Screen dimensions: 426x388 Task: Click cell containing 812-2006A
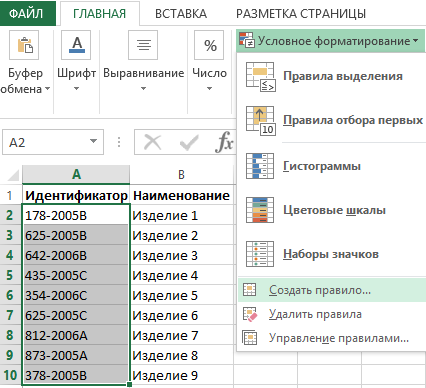coord(76,335)
